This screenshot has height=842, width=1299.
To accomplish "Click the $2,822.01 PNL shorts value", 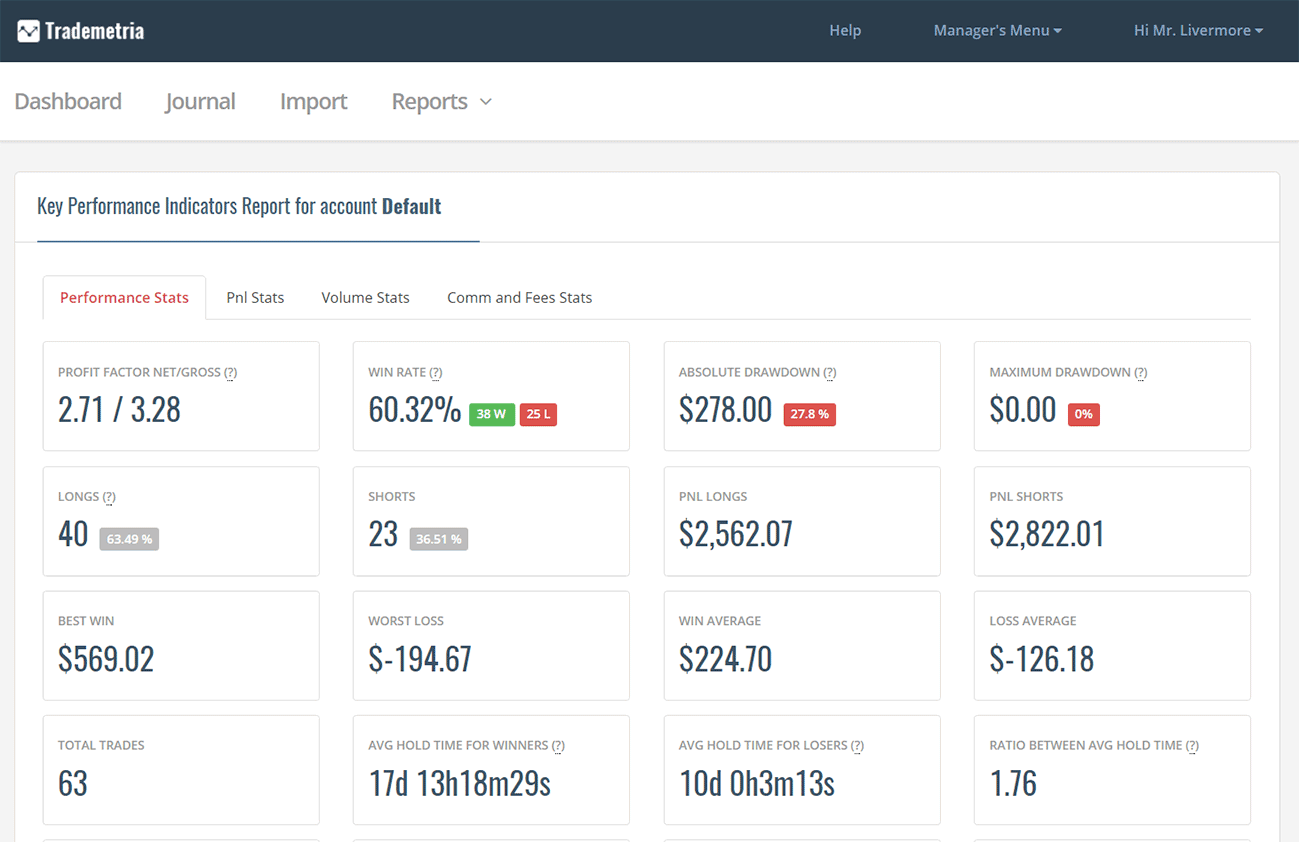I will tap(1047, 534).
